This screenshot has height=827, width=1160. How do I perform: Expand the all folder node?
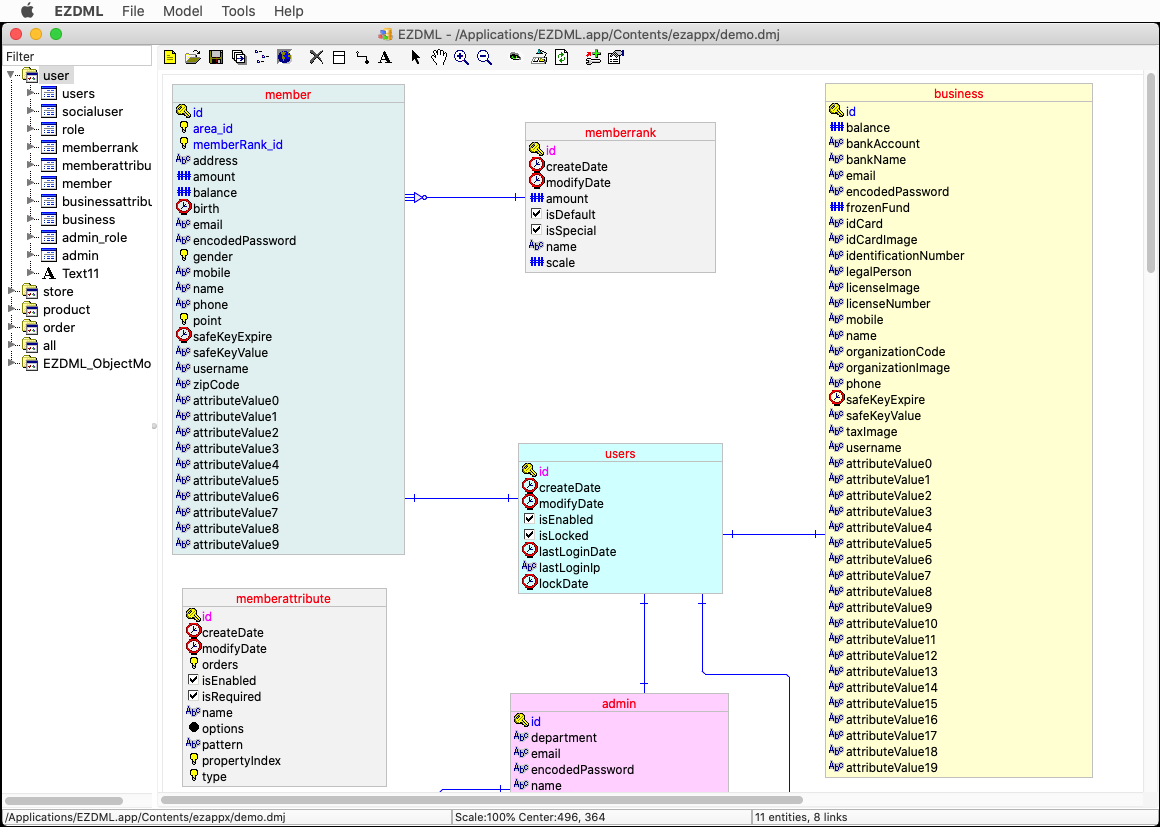(x=12, y=345)
